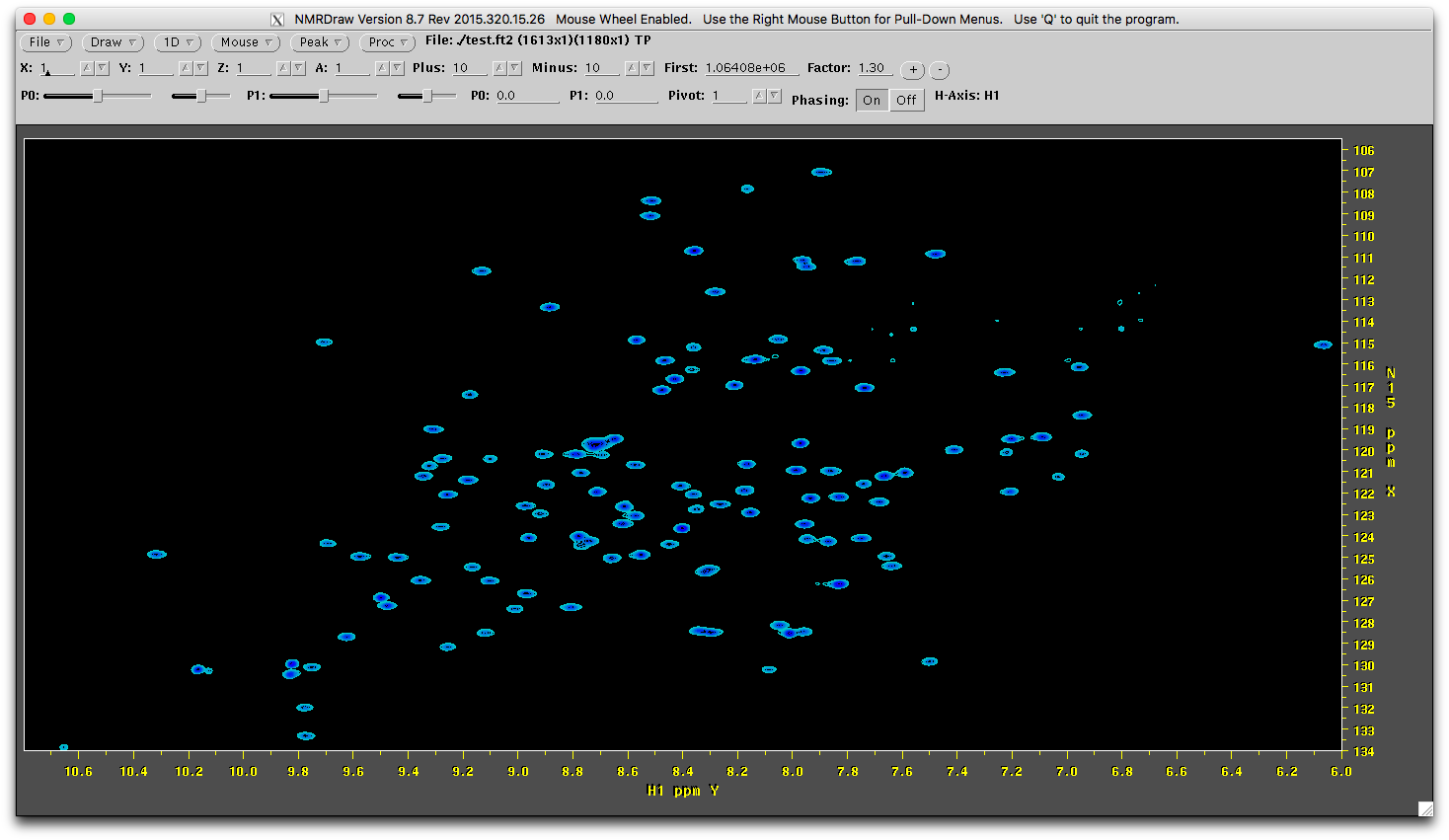Click the A value down arrow

click(x=397, y=68)
